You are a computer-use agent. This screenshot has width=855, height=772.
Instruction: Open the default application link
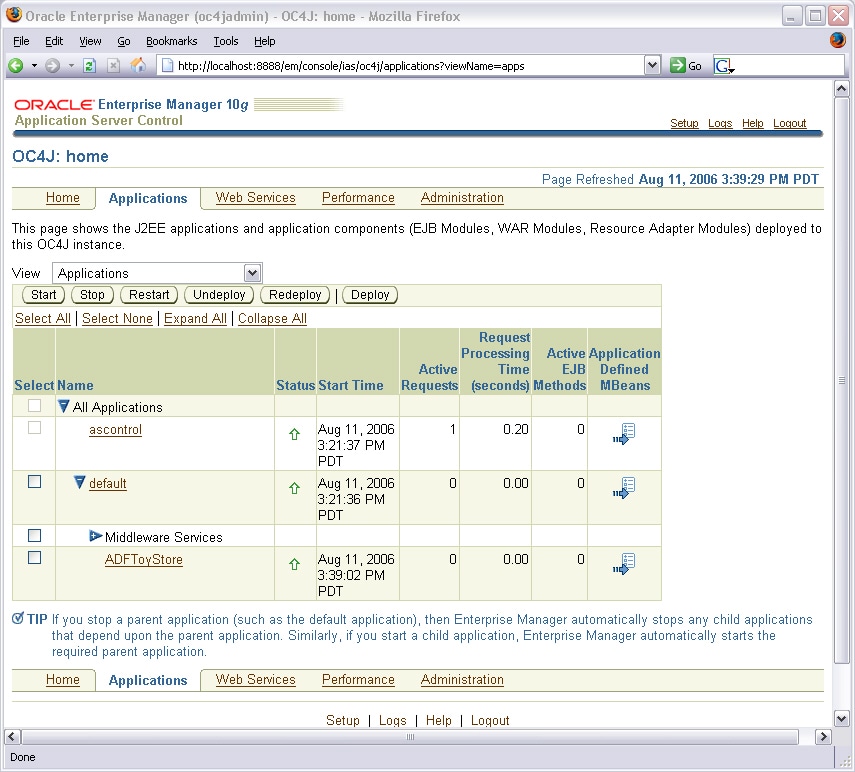tap(108, 484)
